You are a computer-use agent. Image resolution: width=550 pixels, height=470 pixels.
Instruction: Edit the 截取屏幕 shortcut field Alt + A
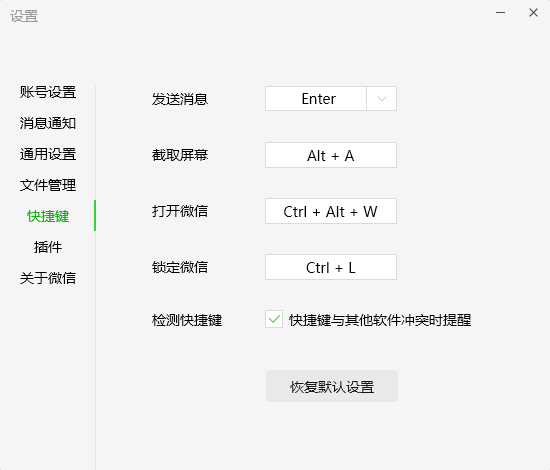[331, 155]
